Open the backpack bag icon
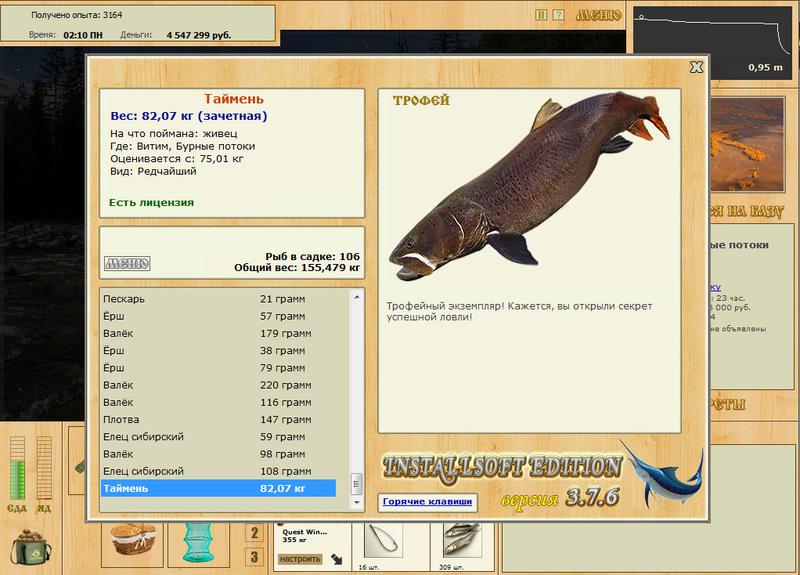The width and height of the screenshot is (800, 575). (x=31, y=547)
